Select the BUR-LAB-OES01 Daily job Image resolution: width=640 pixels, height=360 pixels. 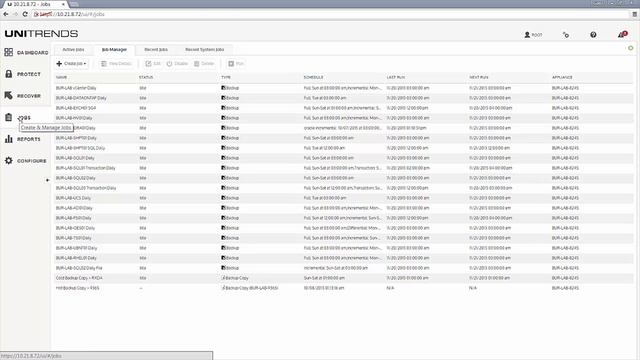coord(75,228)
